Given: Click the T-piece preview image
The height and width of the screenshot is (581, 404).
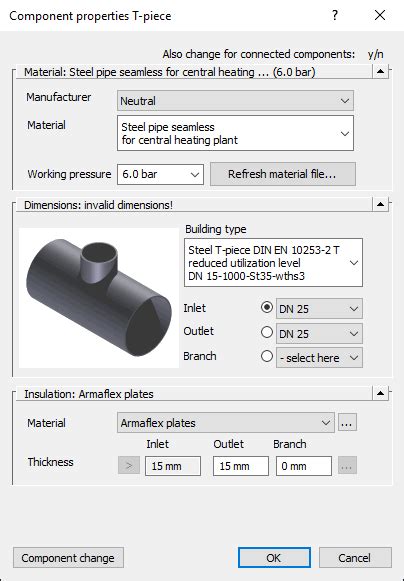Looking at the screenshot, I should pos(99,298).
